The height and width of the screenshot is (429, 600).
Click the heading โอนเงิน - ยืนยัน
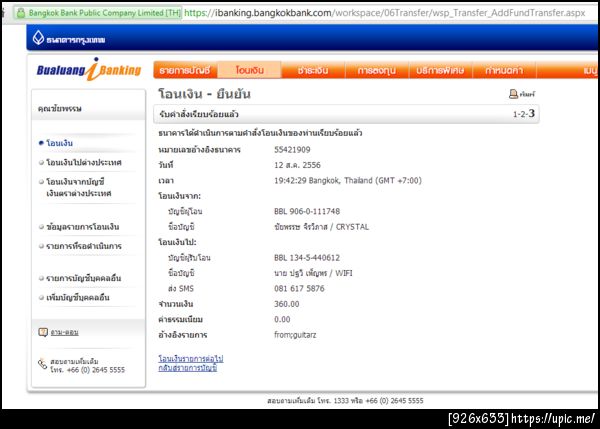coord(204,94)
